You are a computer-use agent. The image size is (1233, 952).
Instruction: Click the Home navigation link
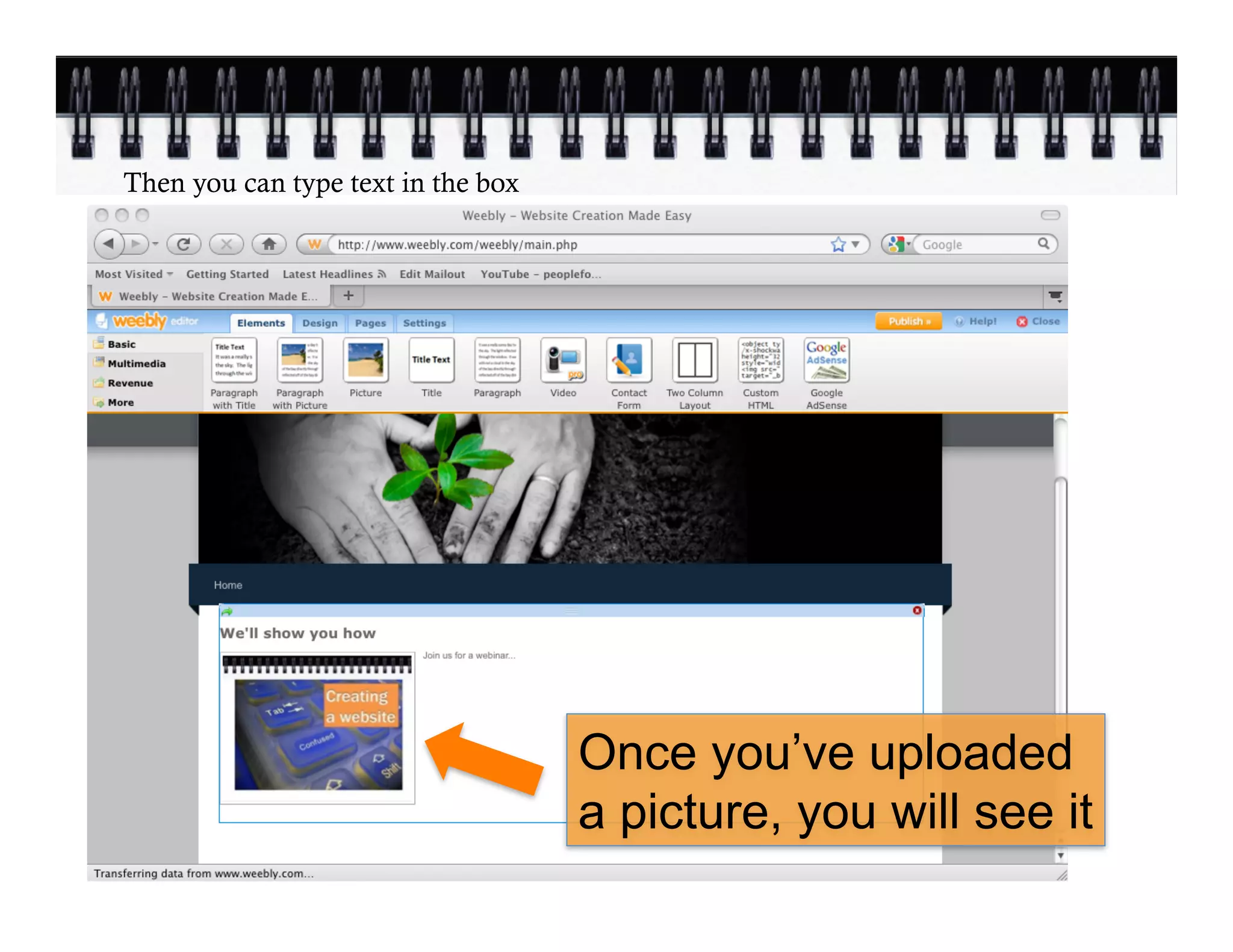pos(228,585)
